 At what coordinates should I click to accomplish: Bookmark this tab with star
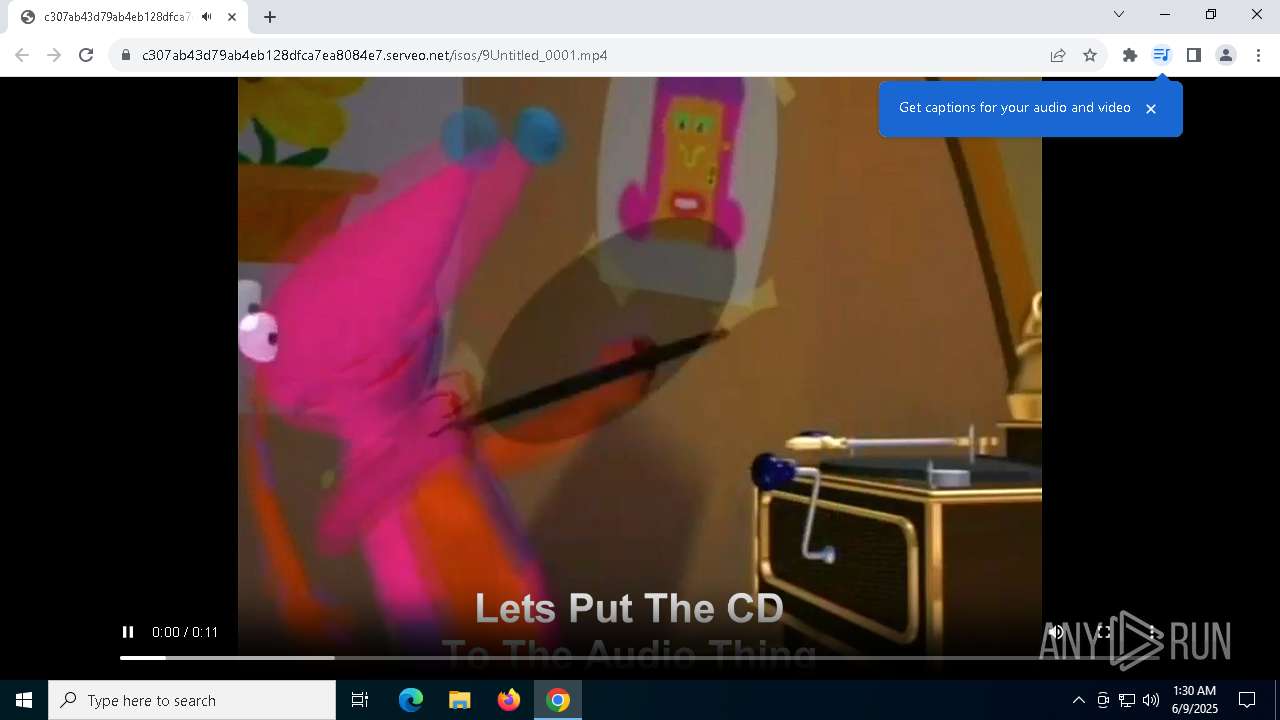point(1090,55)
